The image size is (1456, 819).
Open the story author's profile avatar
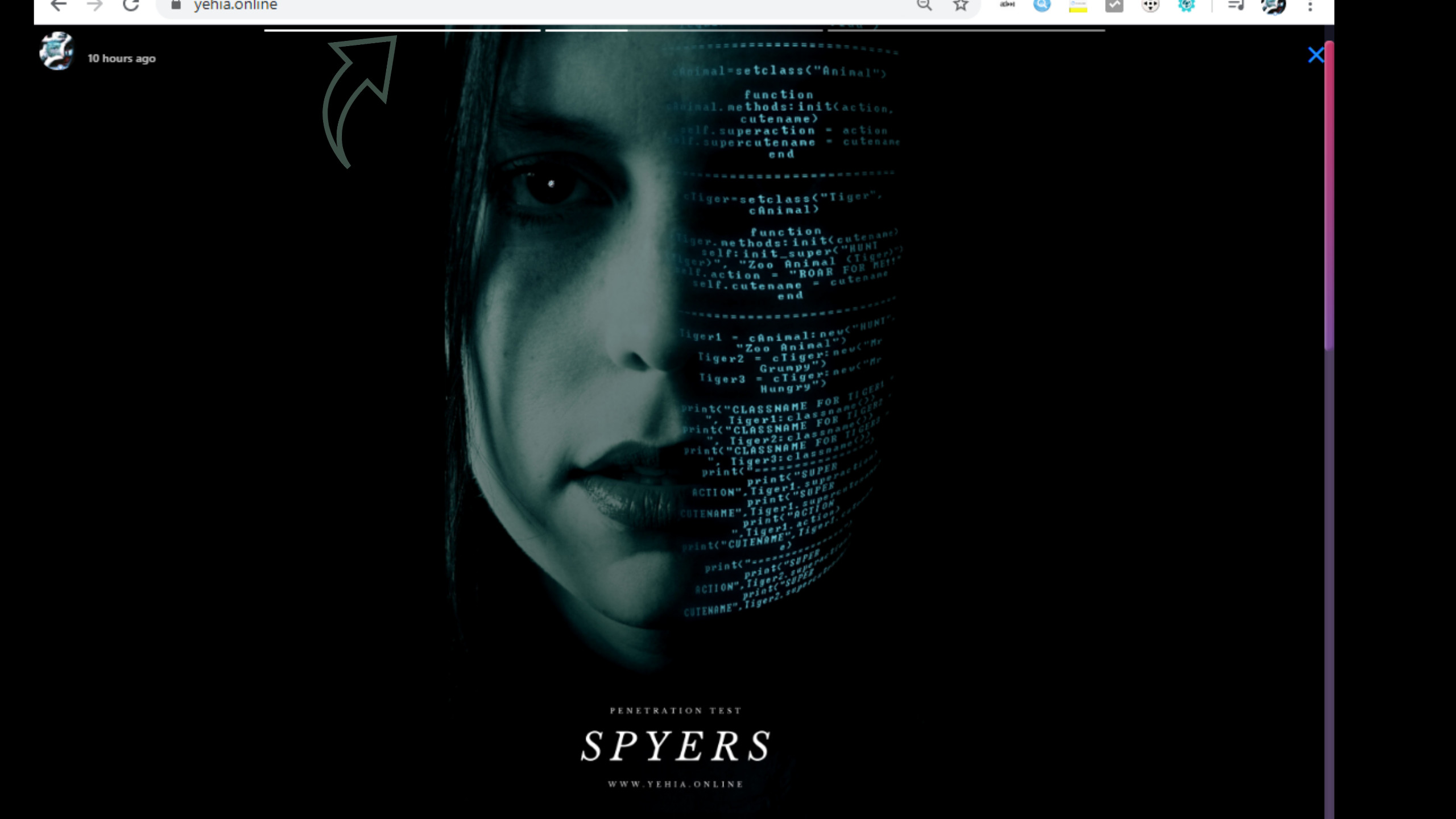coord(56,51)
